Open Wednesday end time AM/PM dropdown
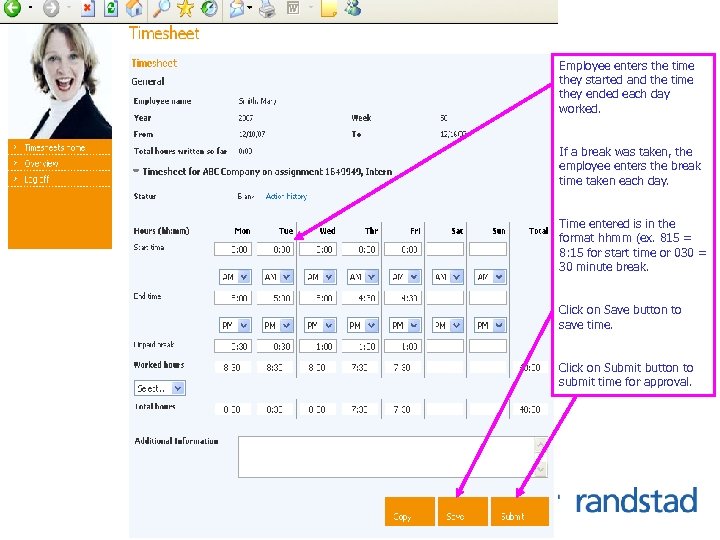 [x=320, y=325]
